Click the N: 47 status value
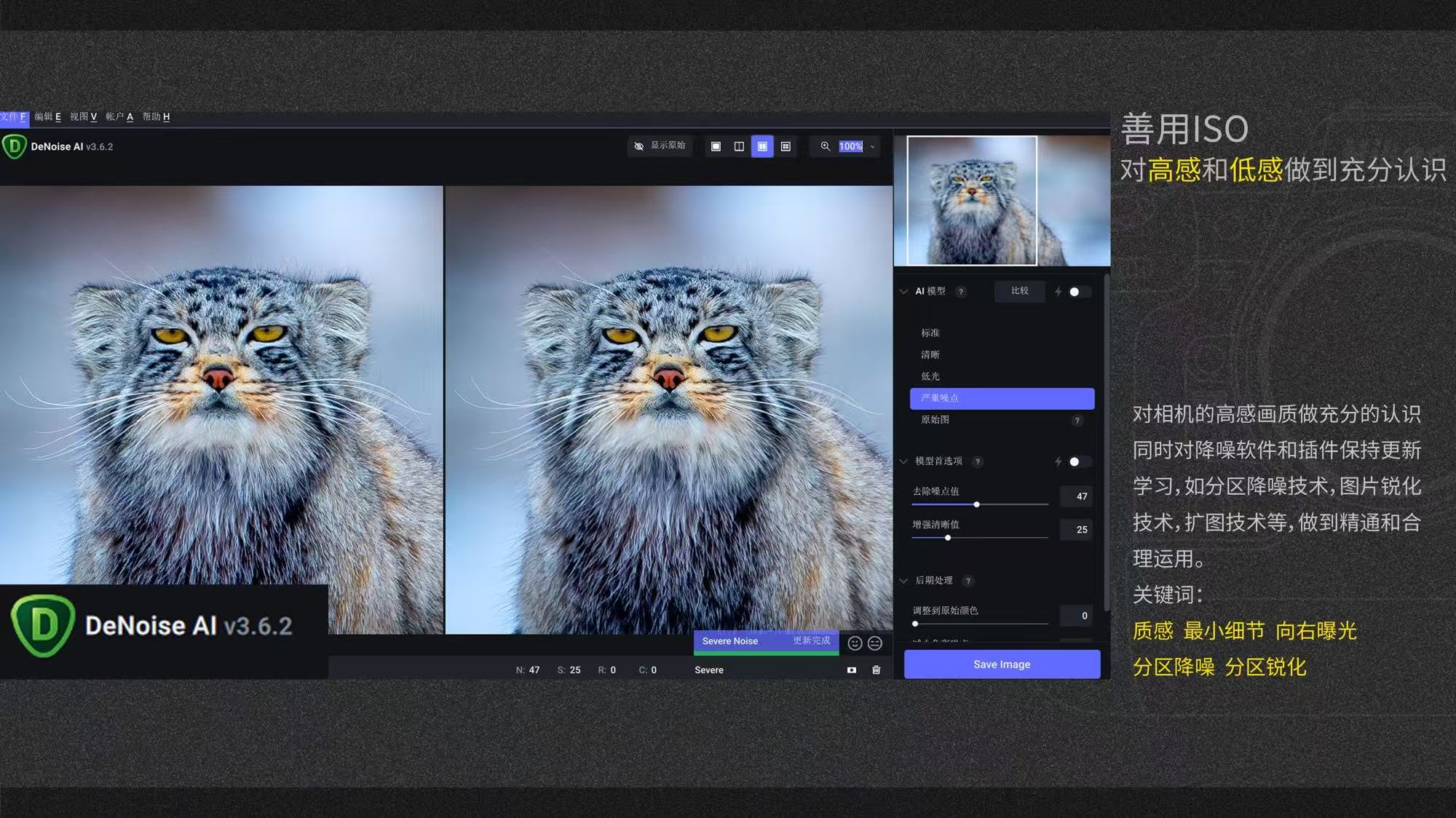The width and height of the screenshot is (1456, 818). [x=528, y=670]
